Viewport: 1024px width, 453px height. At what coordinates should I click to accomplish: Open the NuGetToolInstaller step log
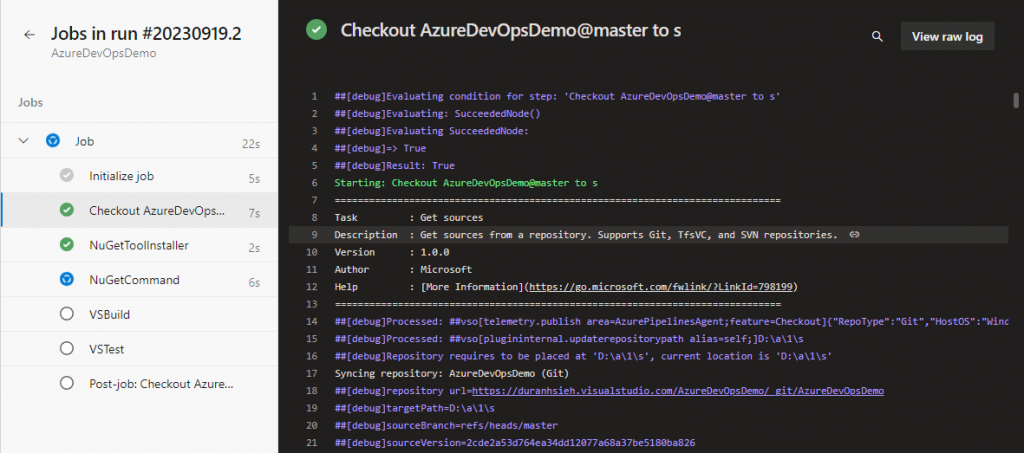click(x=139, y=245)
